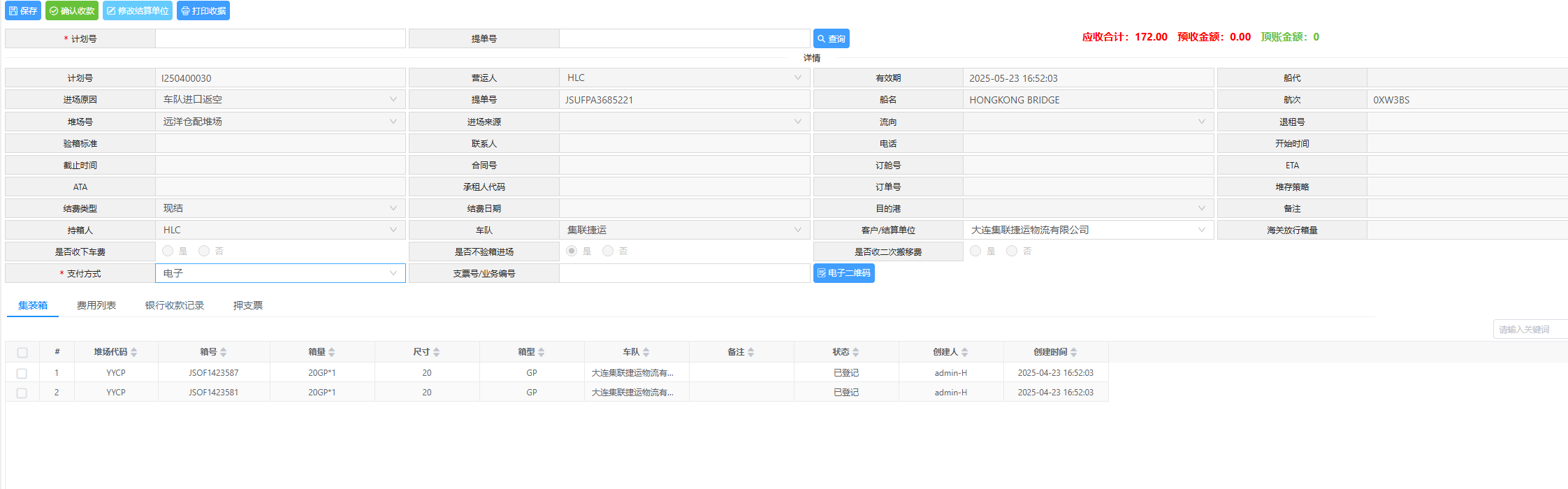
Task: Click 修改结算单位 edit button
Action: click(x=138, y=11)
